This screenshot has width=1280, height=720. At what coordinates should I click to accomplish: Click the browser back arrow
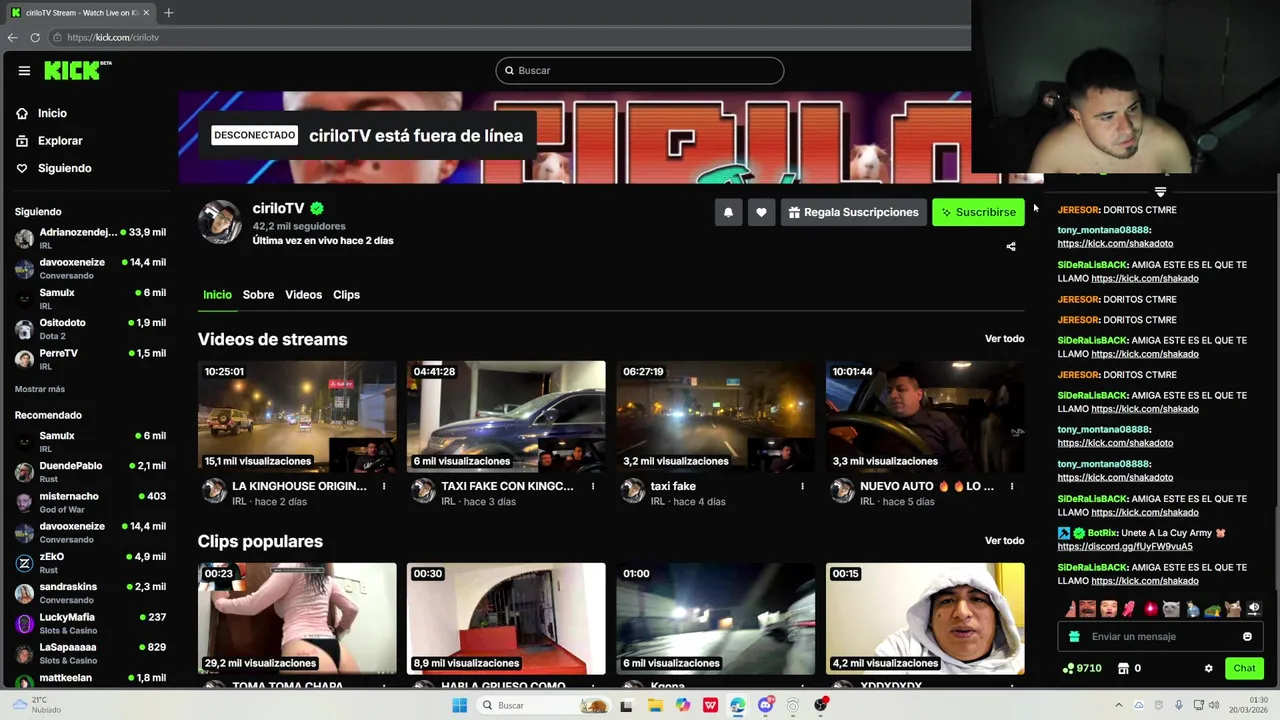[12, 37]
